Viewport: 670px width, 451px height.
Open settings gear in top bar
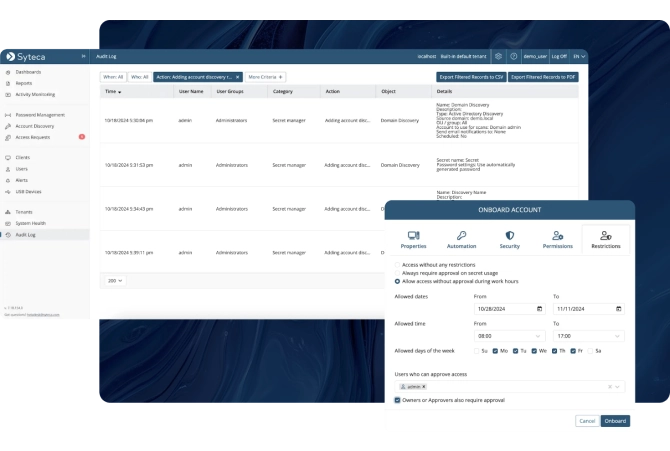[498, 56]
